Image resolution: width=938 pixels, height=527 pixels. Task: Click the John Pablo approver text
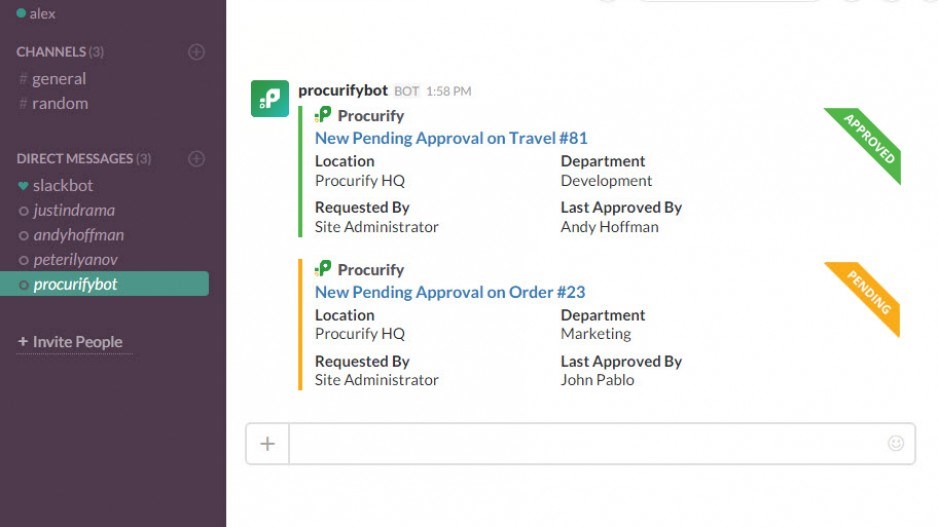coord(597,380)
